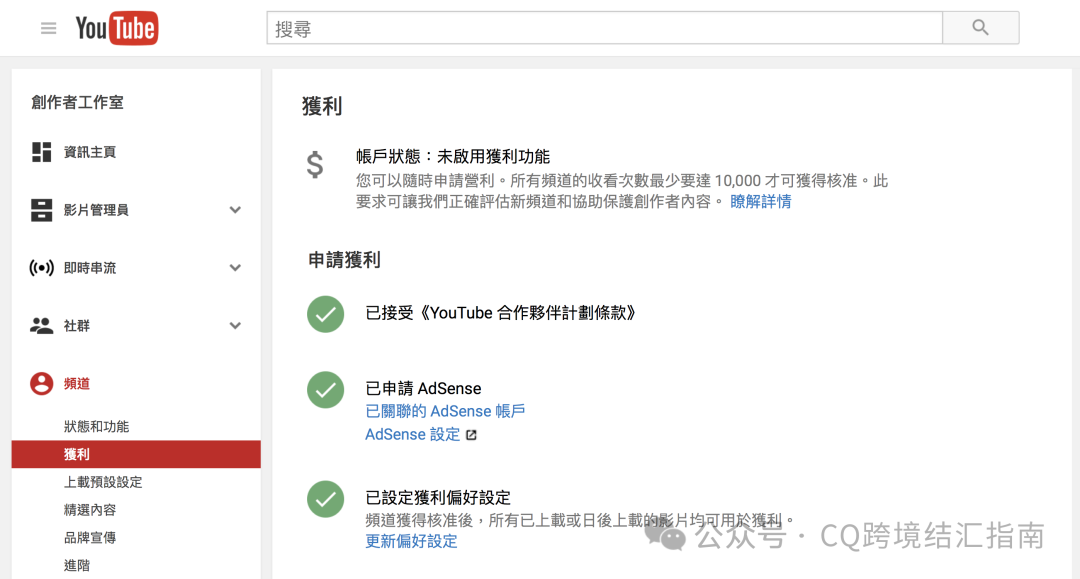Viewport: 1080px width, 579px height.
Task: Click the 頻道 account icon
Action: click(x=41, y=383)
